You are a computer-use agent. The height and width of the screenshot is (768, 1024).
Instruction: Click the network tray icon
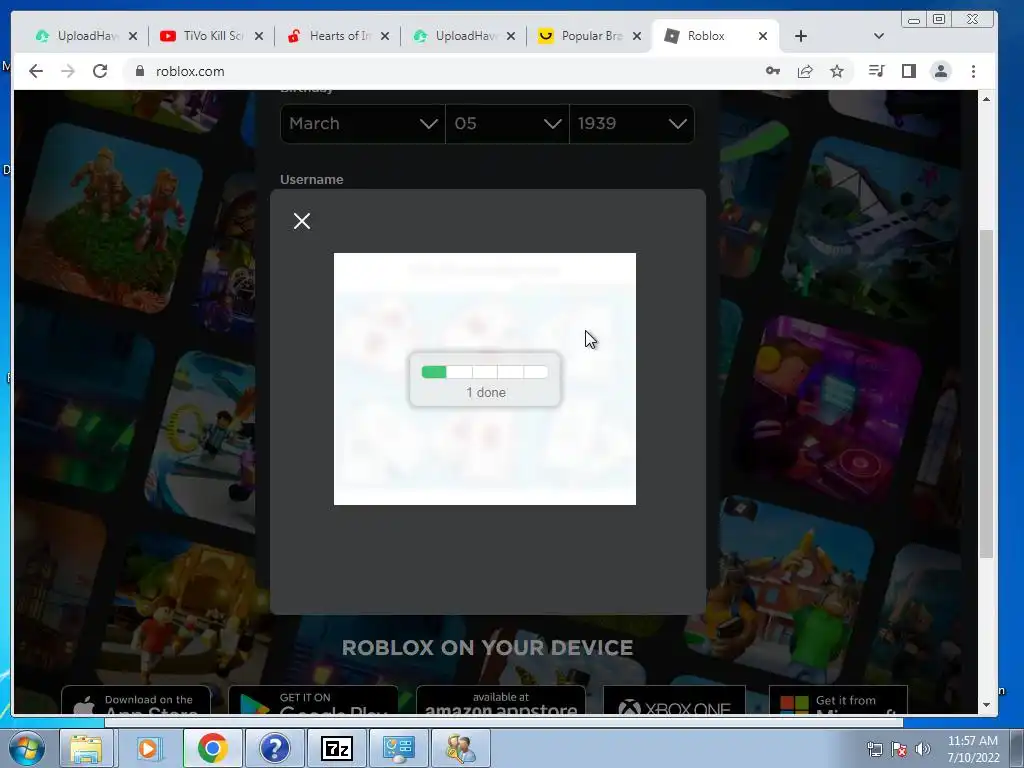tap(874, 749)
